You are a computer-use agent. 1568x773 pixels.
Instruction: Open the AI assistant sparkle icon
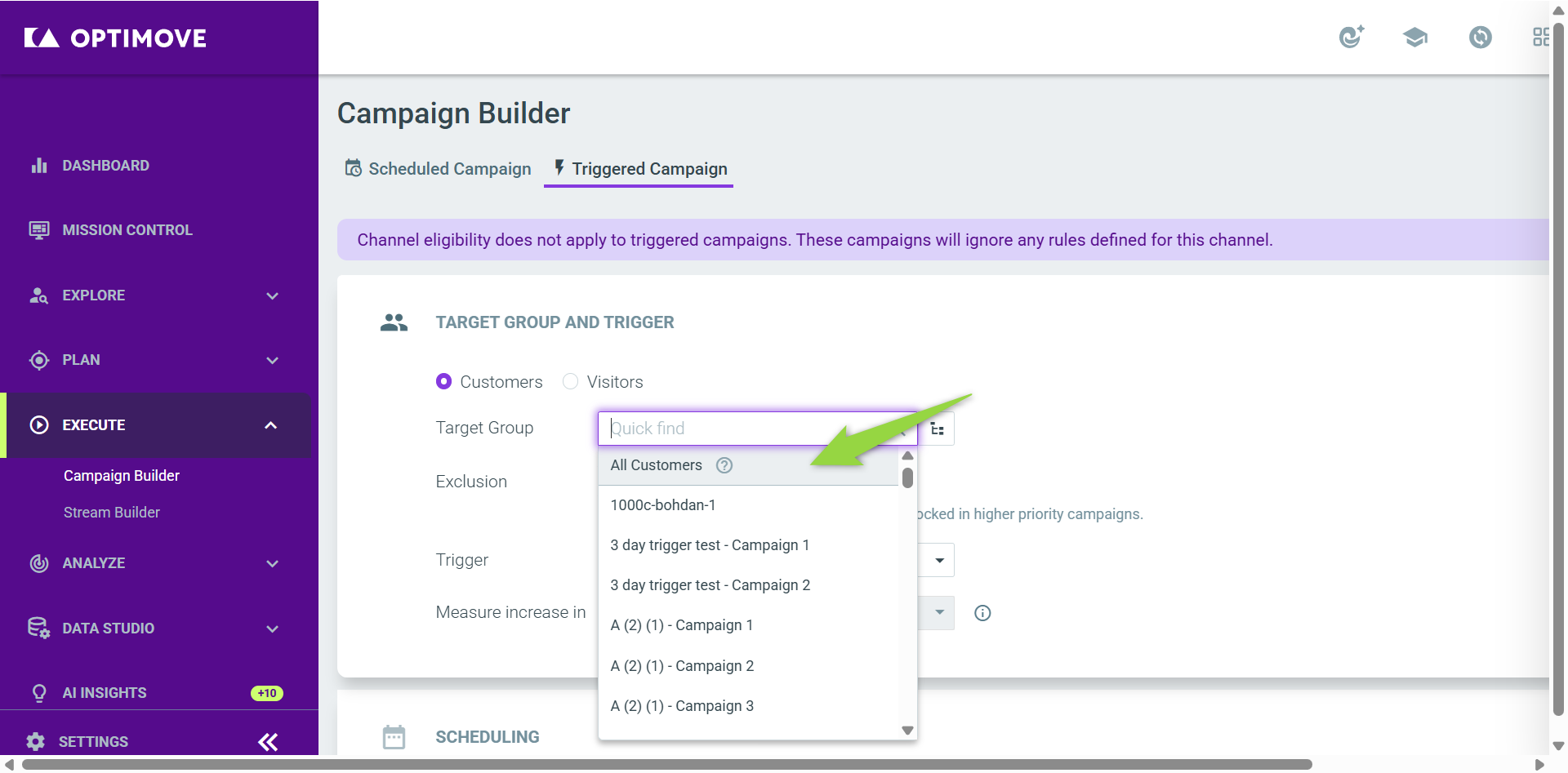pyautogui.click(x=1352, y=37)
